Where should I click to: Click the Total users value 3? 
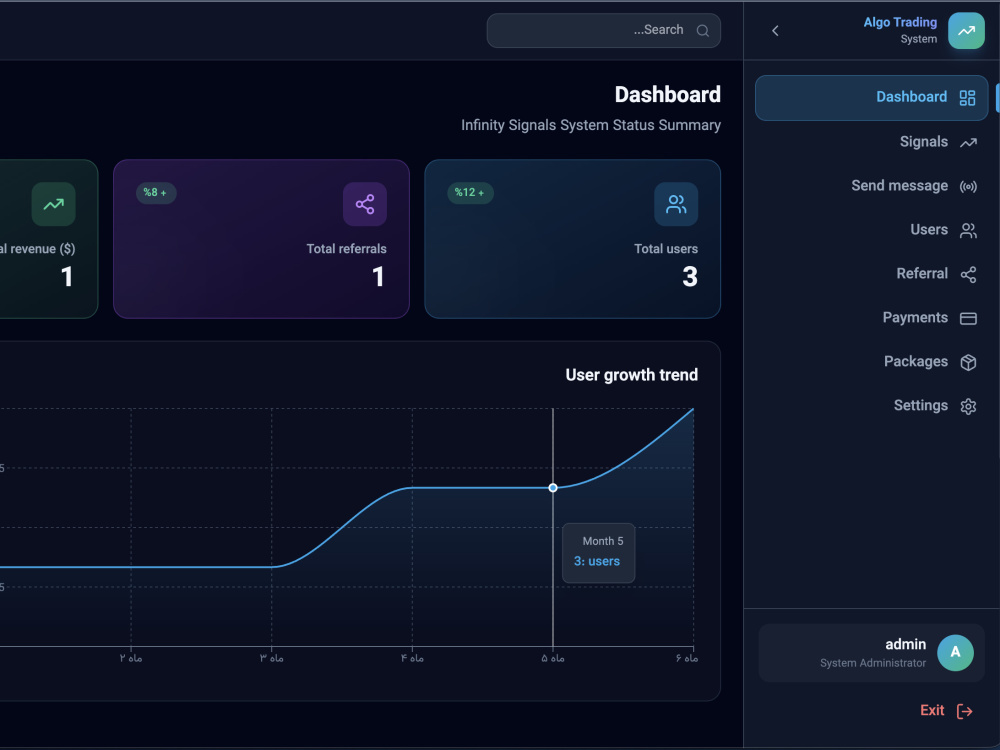689,277
